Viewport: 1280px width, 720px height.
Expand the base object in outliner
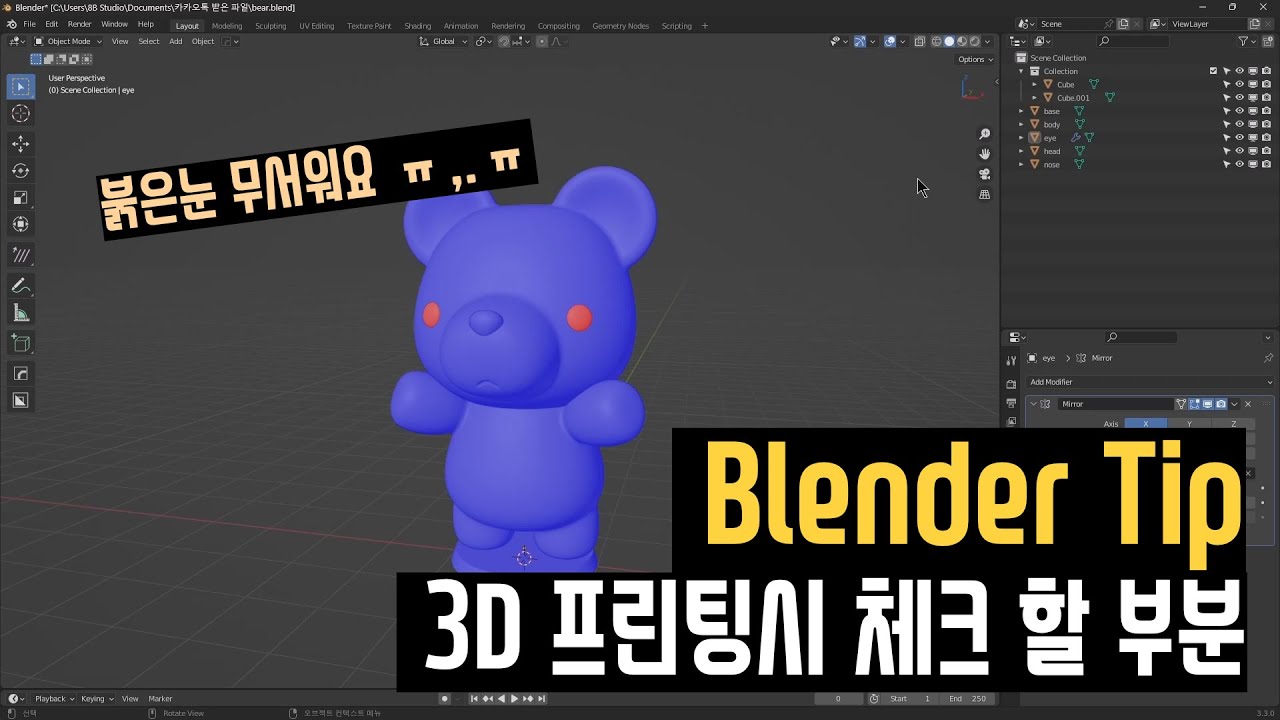tap(1021, 111)
